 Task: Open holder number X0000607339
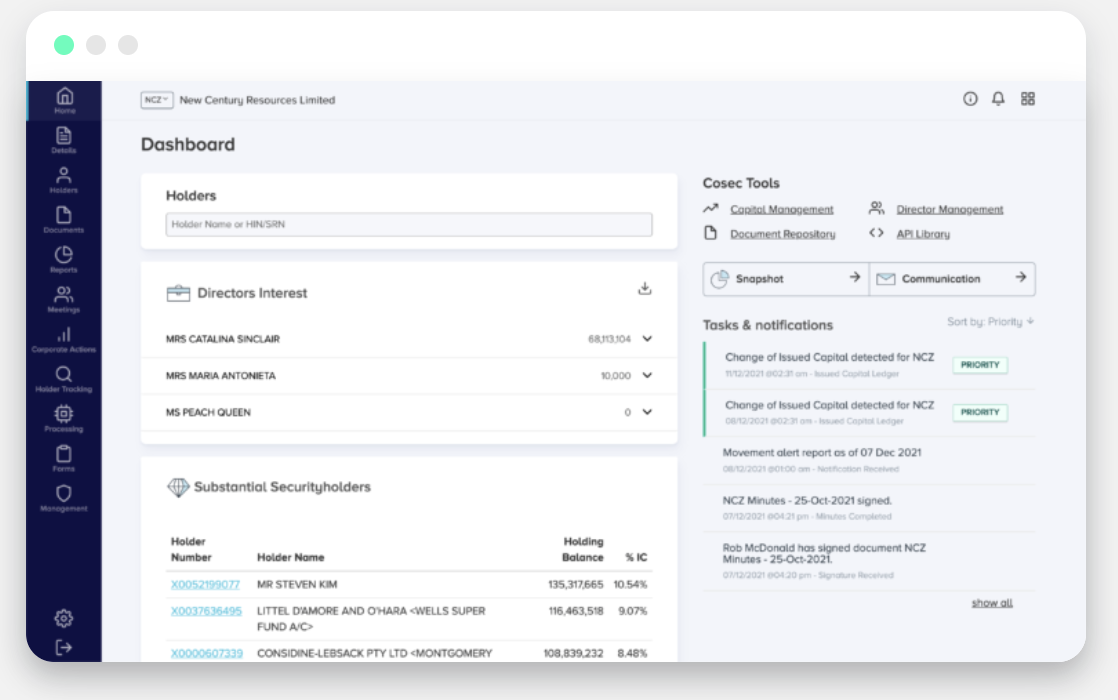point(207,653)
